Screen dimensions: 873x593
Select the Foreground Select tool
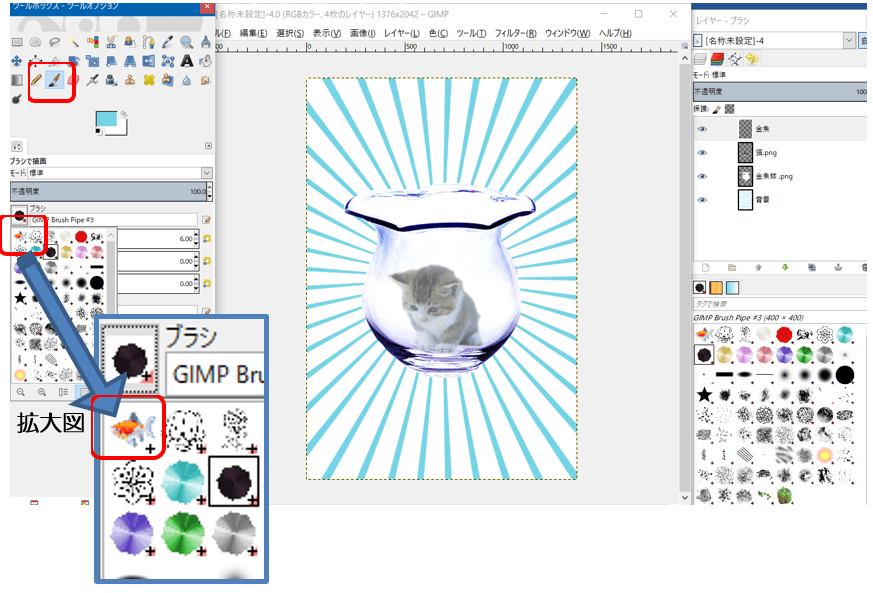point(130,42)
